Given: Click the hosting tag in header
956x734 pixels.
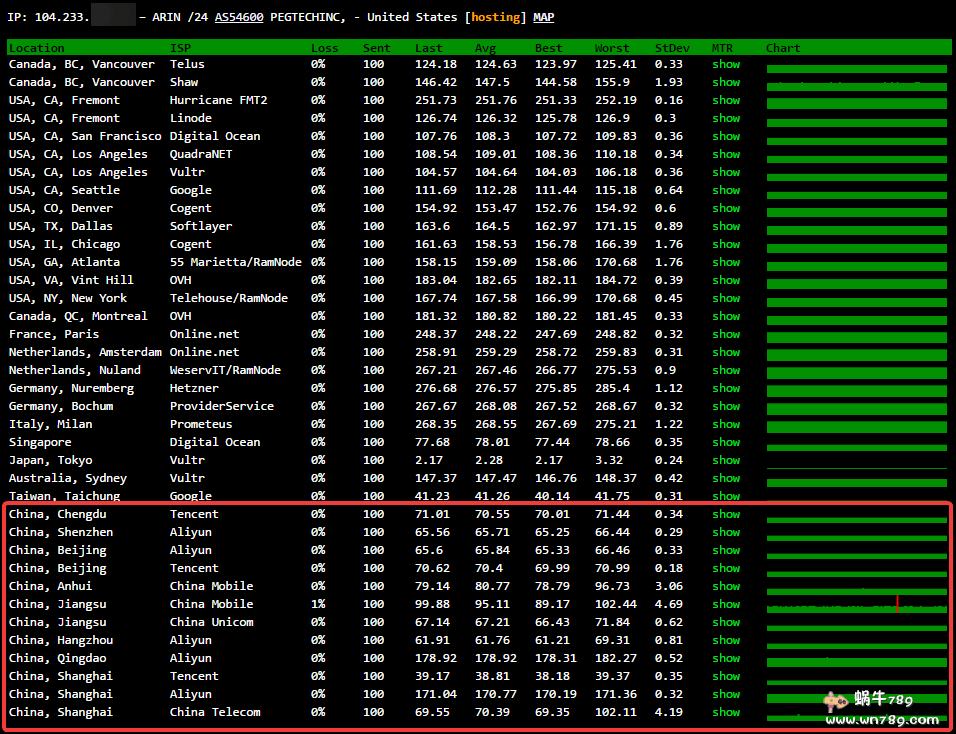Looking at the screenshot, I should [x=495, y=17].
